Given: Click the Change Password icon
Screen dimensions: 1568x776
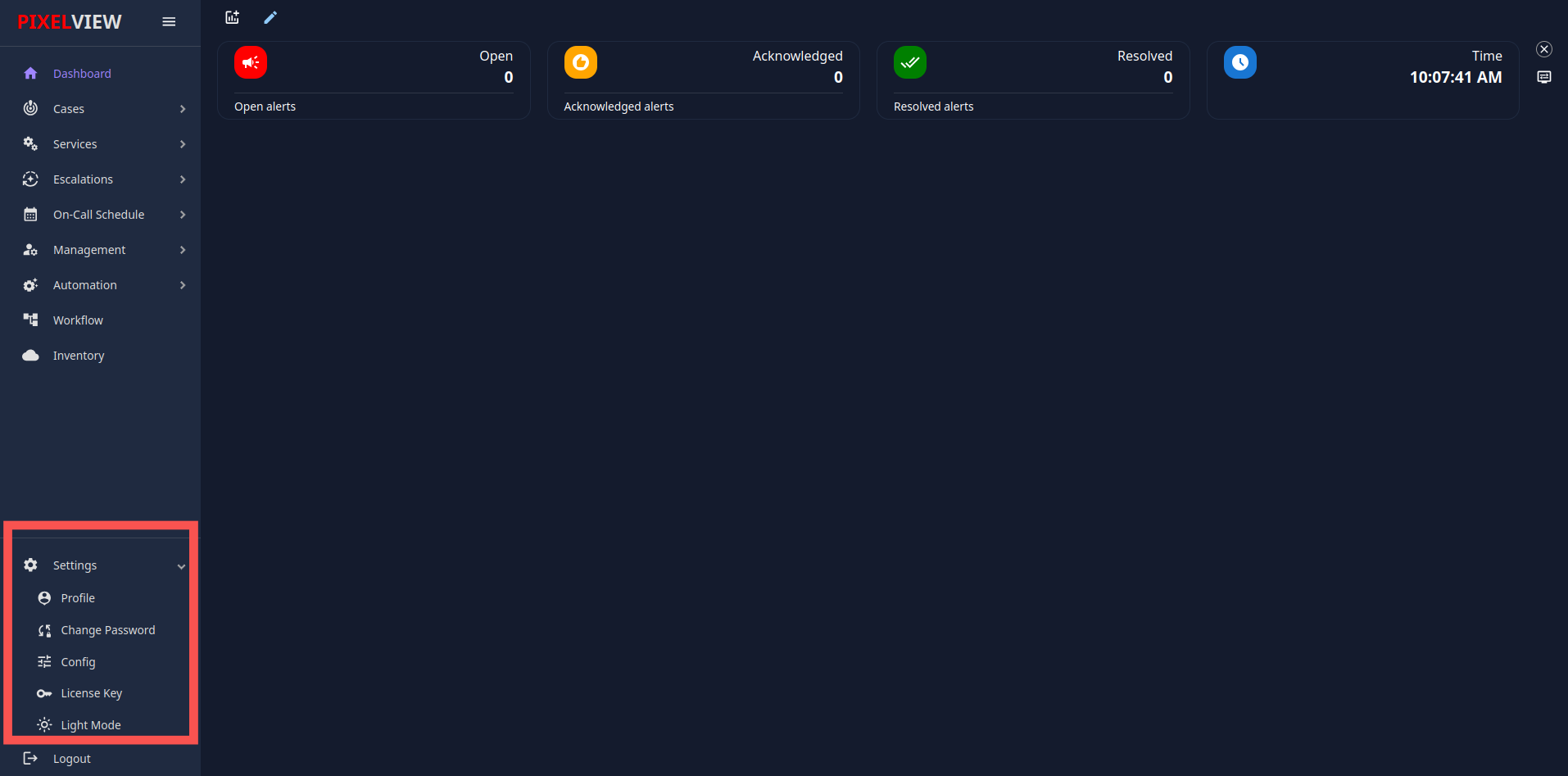Looking at the screenshot, I should (x=44, y=630).
